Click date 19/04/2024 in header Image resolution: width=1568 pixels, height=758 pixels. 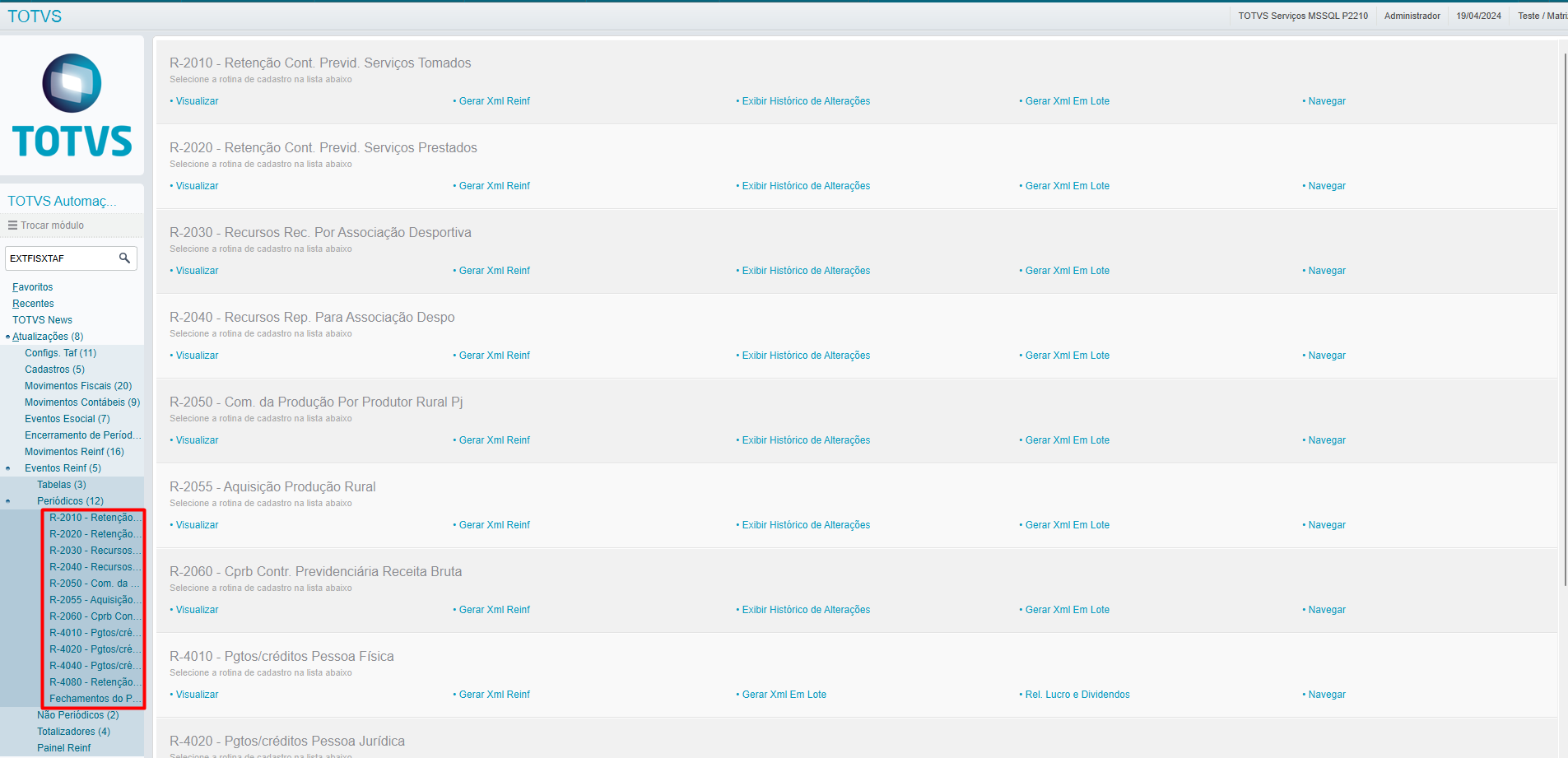pyautogui.click(x=1478, y=16)
